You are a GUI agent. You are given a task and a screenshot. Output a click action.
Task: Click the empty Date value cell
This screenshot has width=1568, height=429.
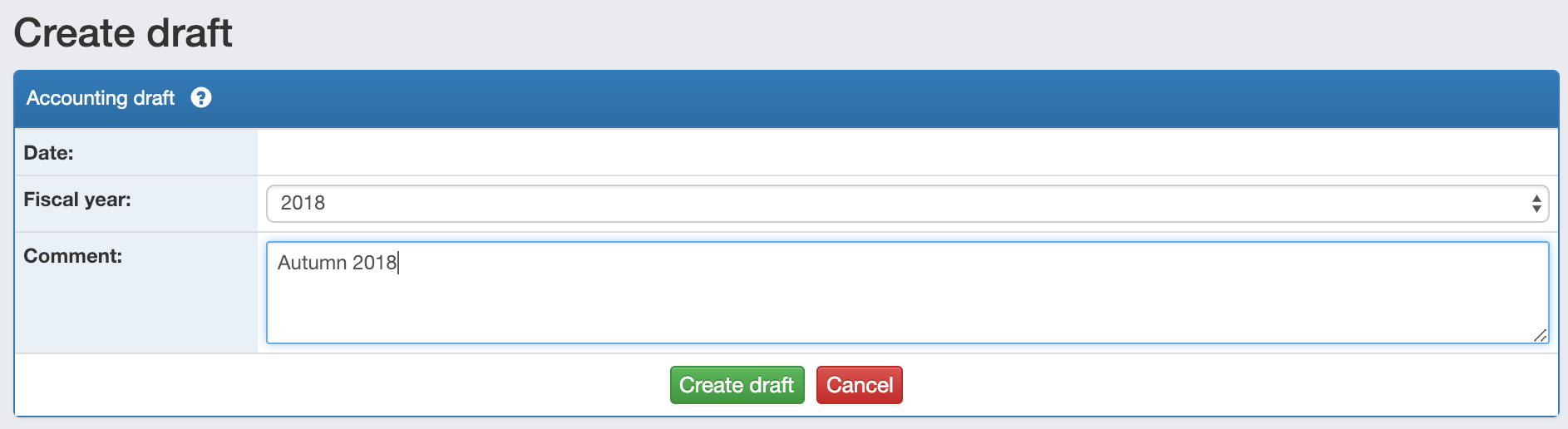pyautogui.click(x=907, y=152)
